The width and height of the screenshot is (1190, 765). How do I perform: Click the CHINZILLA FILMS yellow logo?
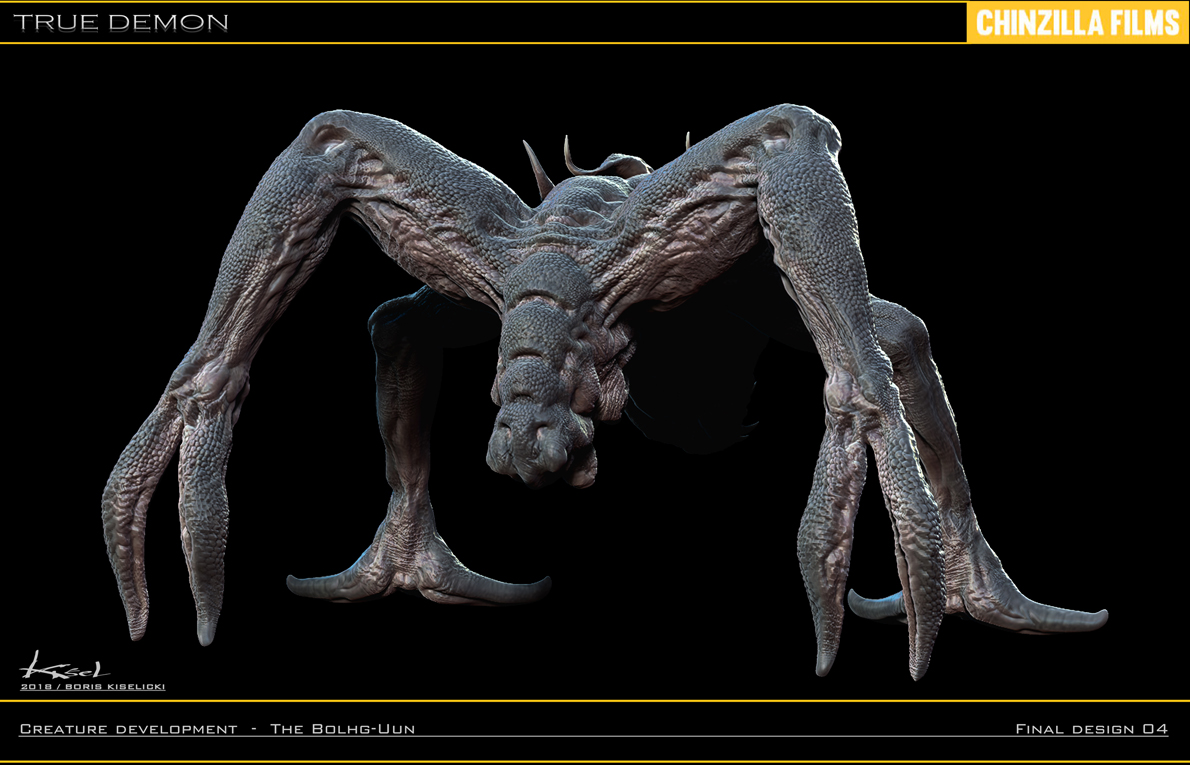click(x=1078, y=22)
